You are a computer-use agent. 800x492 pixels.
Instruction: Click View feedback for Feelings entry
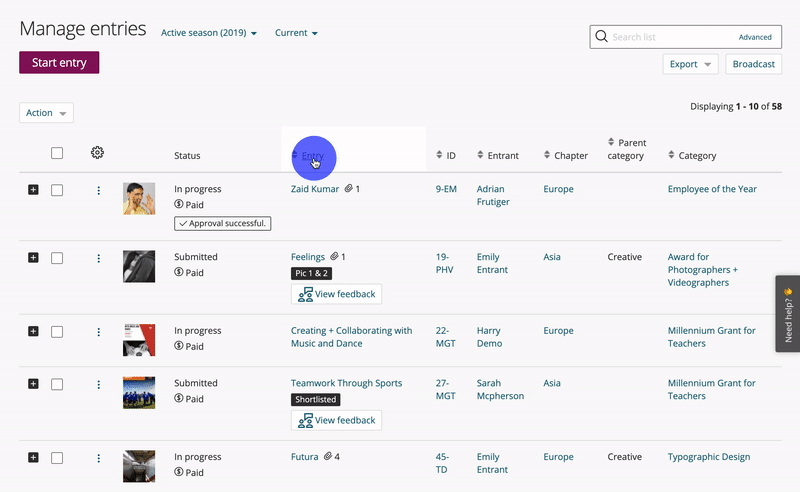tap(336, 294)
